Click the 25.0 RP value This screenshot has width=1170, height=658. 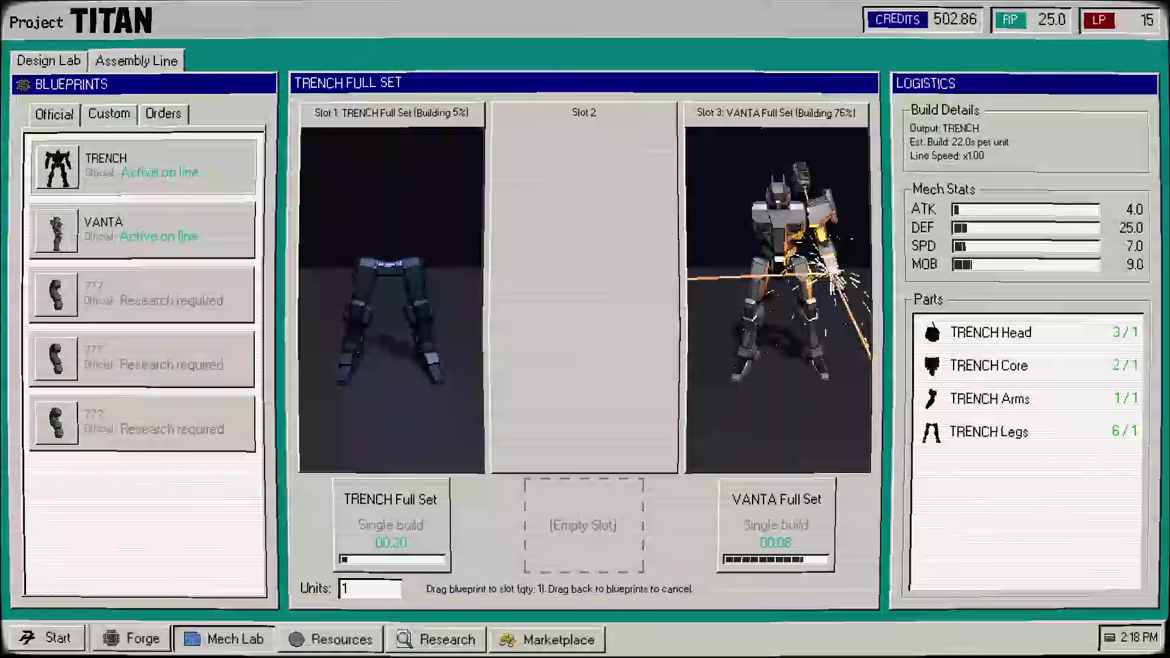1051,20
